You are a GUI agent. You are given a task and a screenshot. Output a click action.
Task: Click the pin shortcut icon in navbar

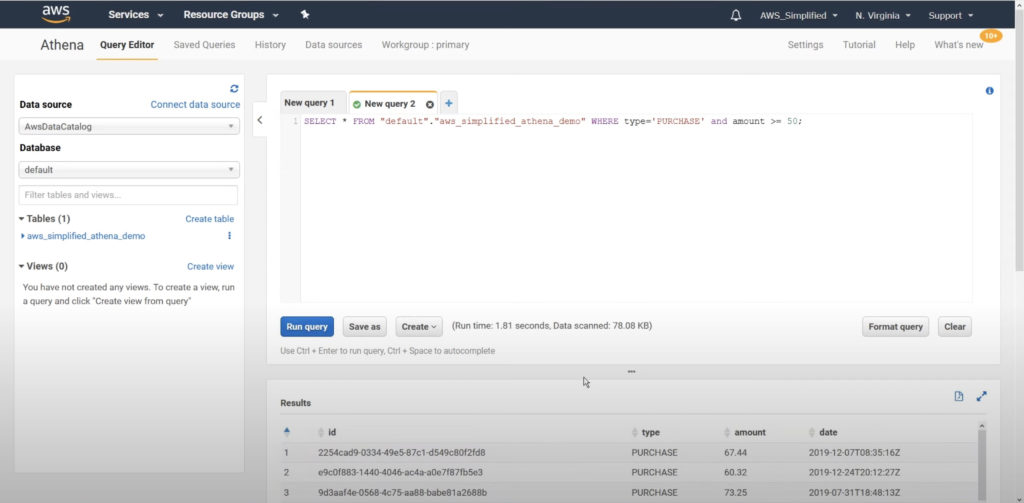305,15
